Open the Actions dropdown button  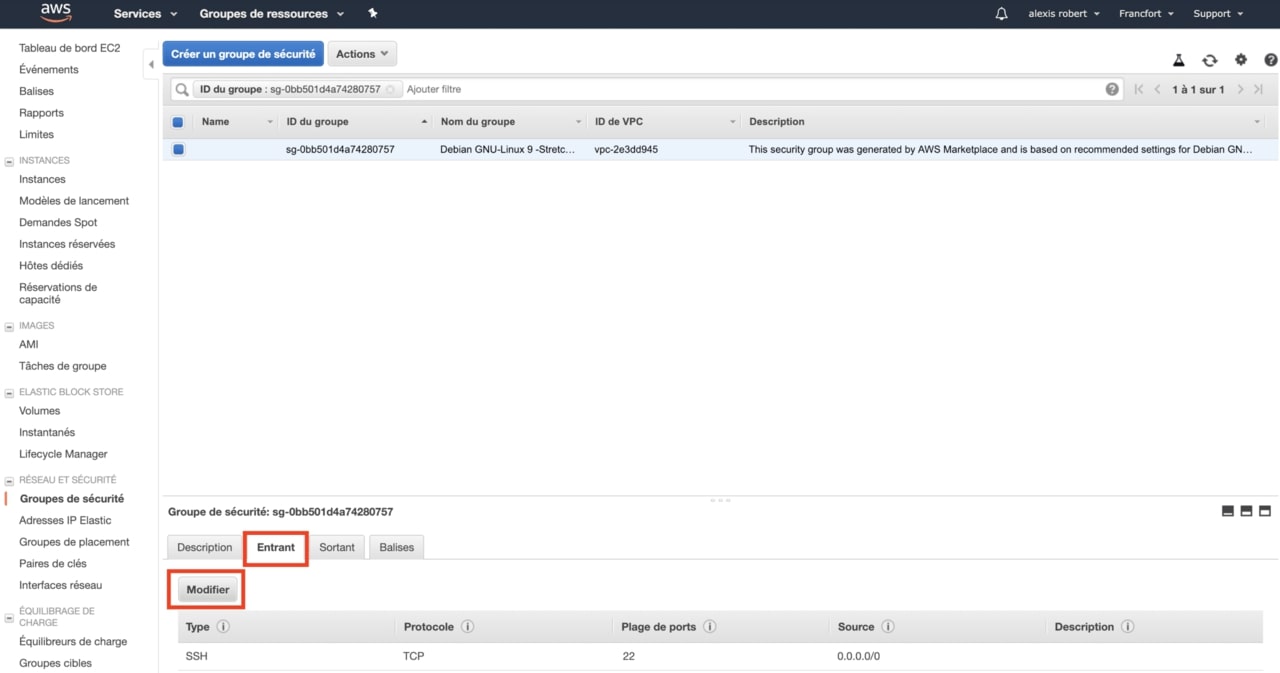pyautogui.click(x=362, y=54)
